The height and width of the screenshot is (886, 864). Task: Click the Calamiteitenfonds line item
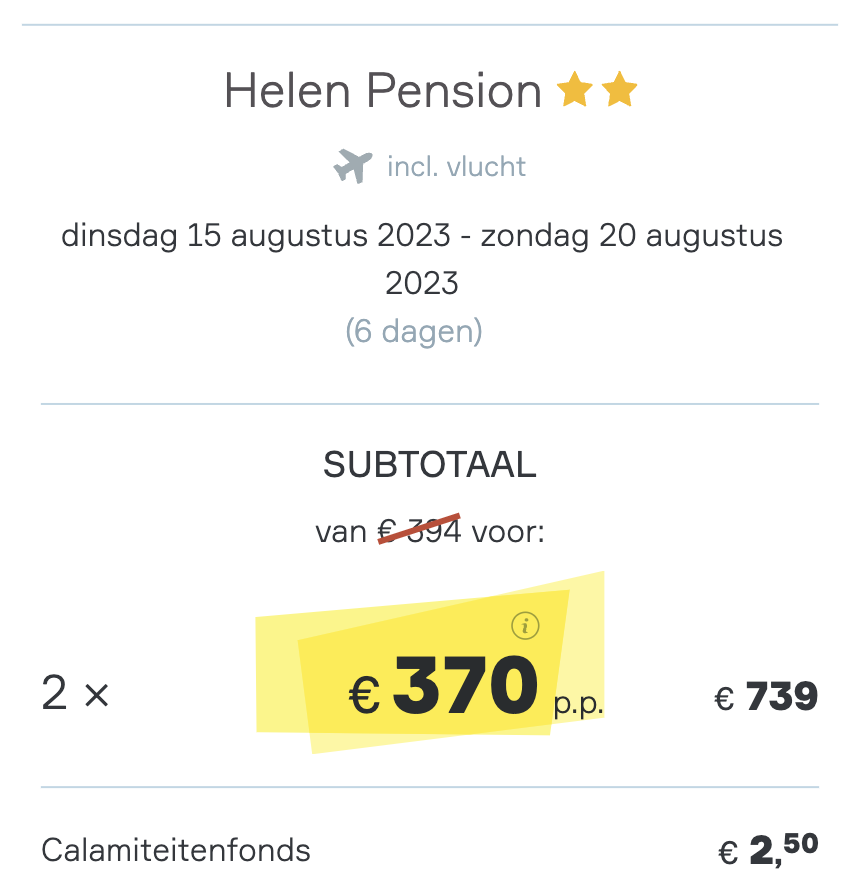click(176, 850)
